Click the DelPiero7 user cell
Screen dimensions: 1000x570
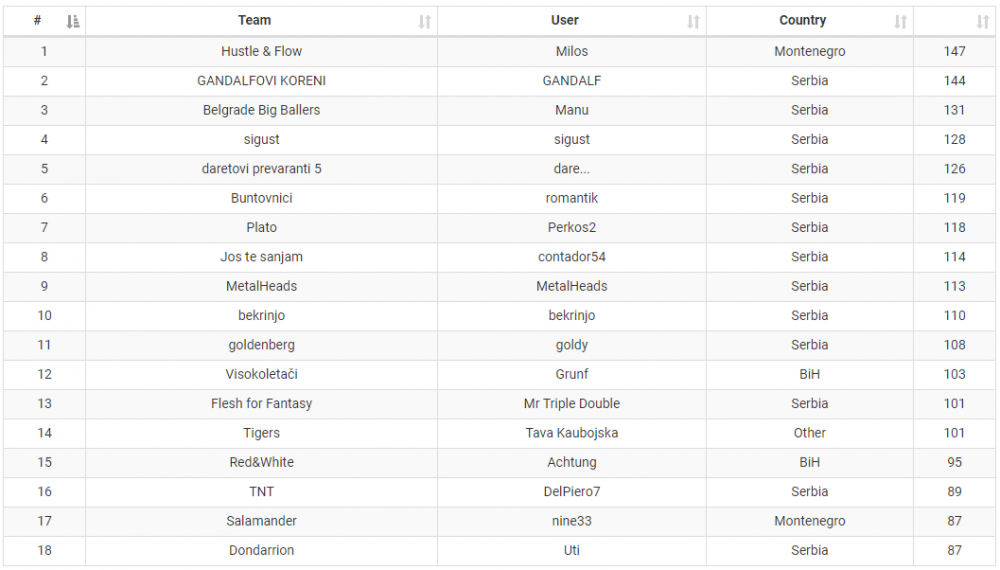point(572,491)
